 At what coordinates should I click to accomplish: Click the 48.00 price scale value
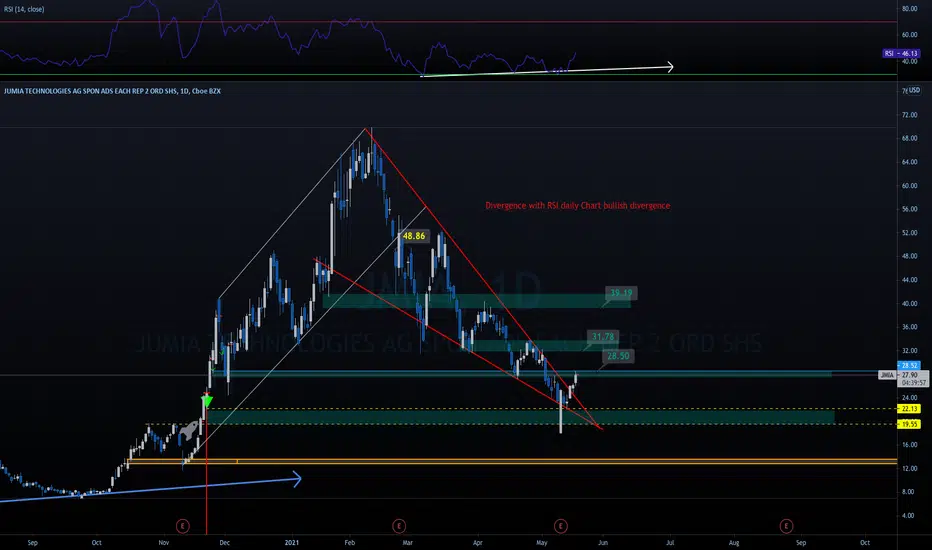pyautogui.click(x=909, y=256)
